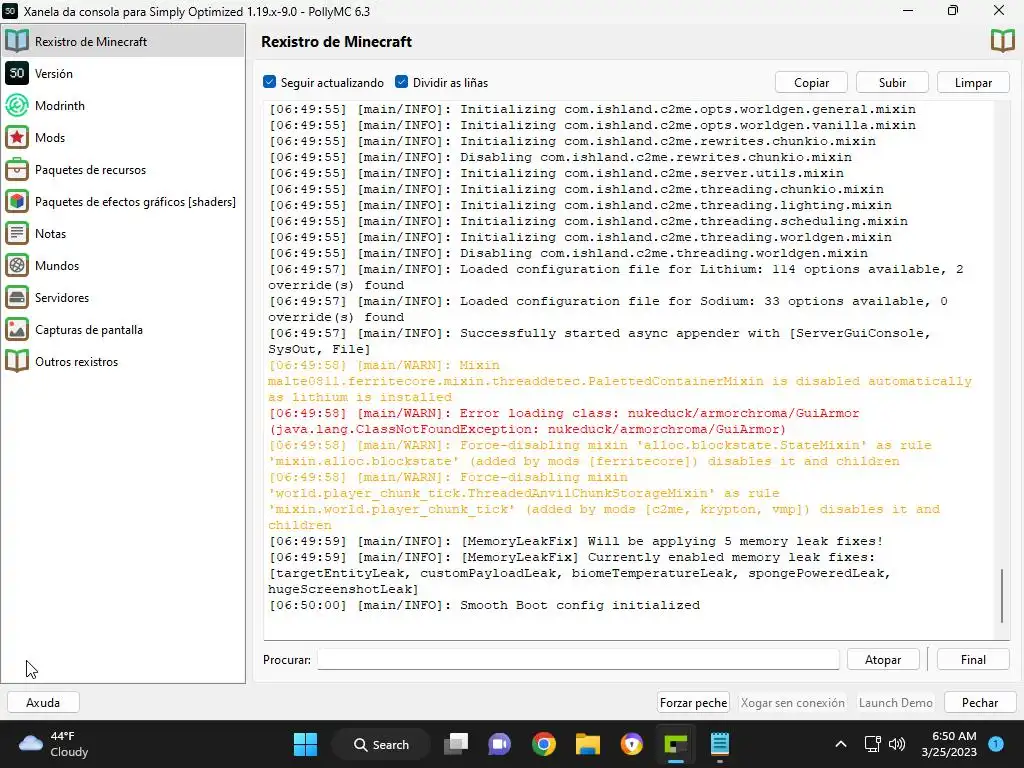The image size is (1024, 768).
Task: Jump to end with Final button
Action: 973,660
